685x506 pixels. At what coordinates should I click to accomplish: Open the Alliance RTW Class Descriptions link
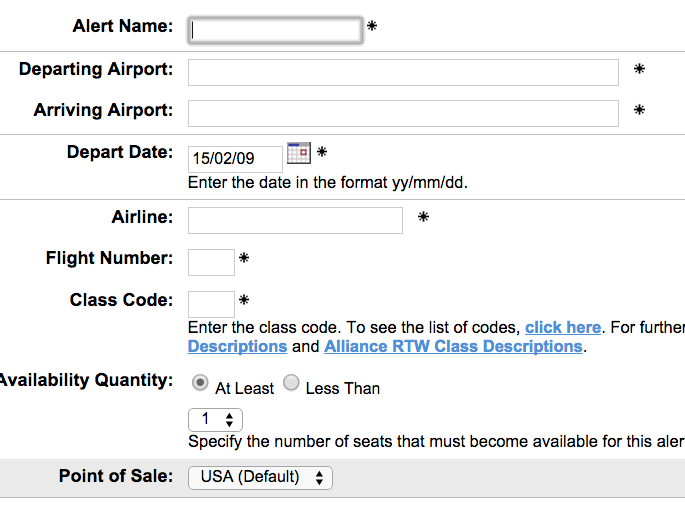coord(453,346)
